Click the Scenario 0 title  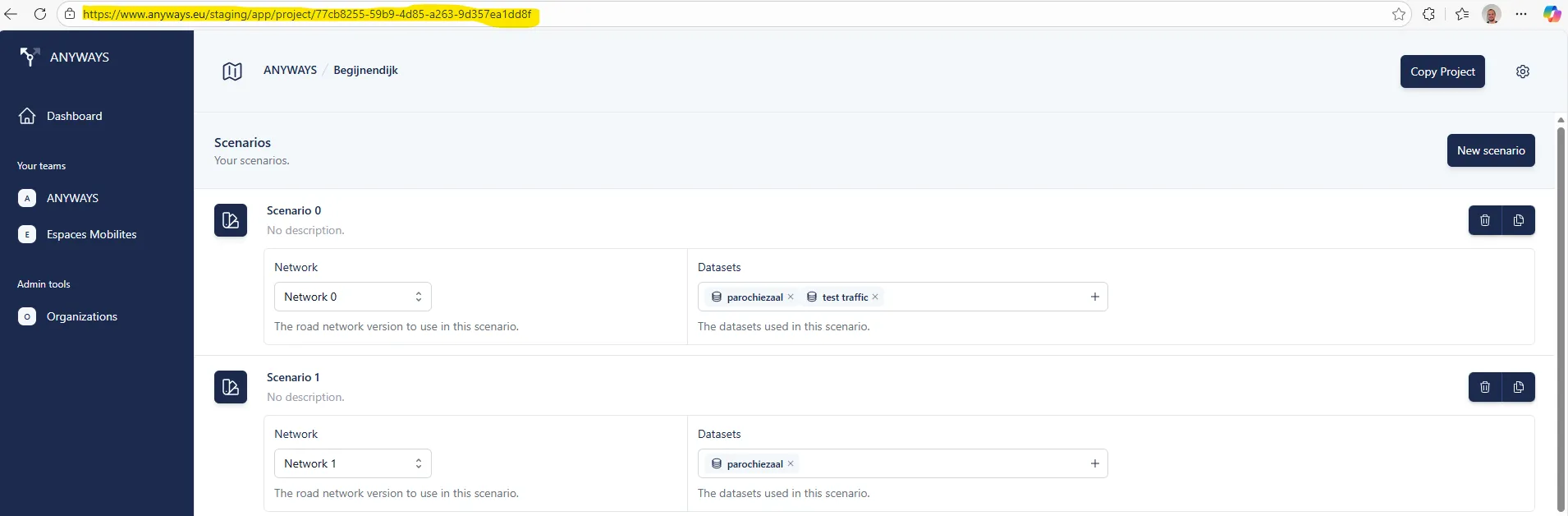click(294, 210)
